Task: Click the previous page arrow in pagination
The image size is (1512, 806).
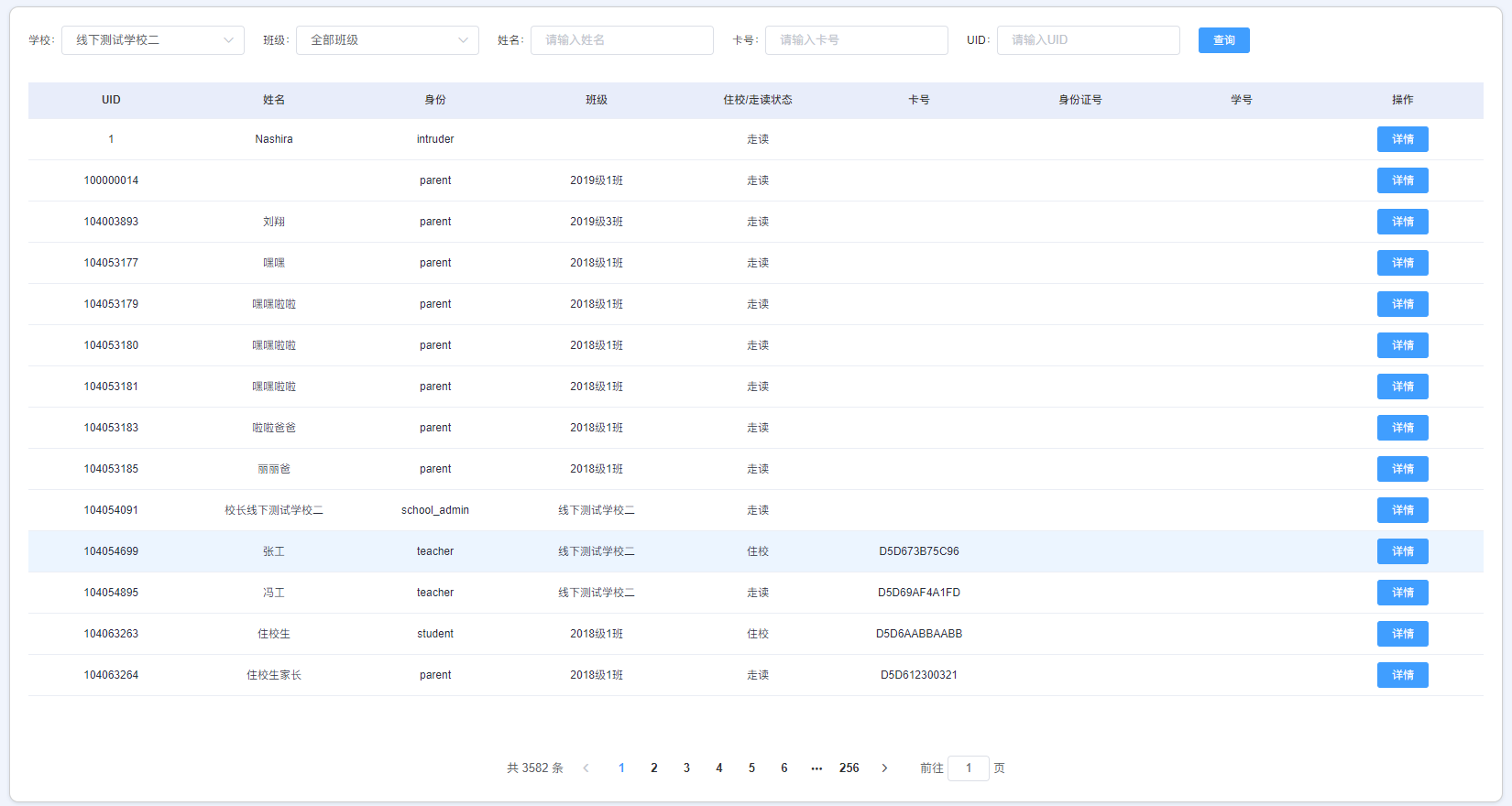Action: point(586,768)
